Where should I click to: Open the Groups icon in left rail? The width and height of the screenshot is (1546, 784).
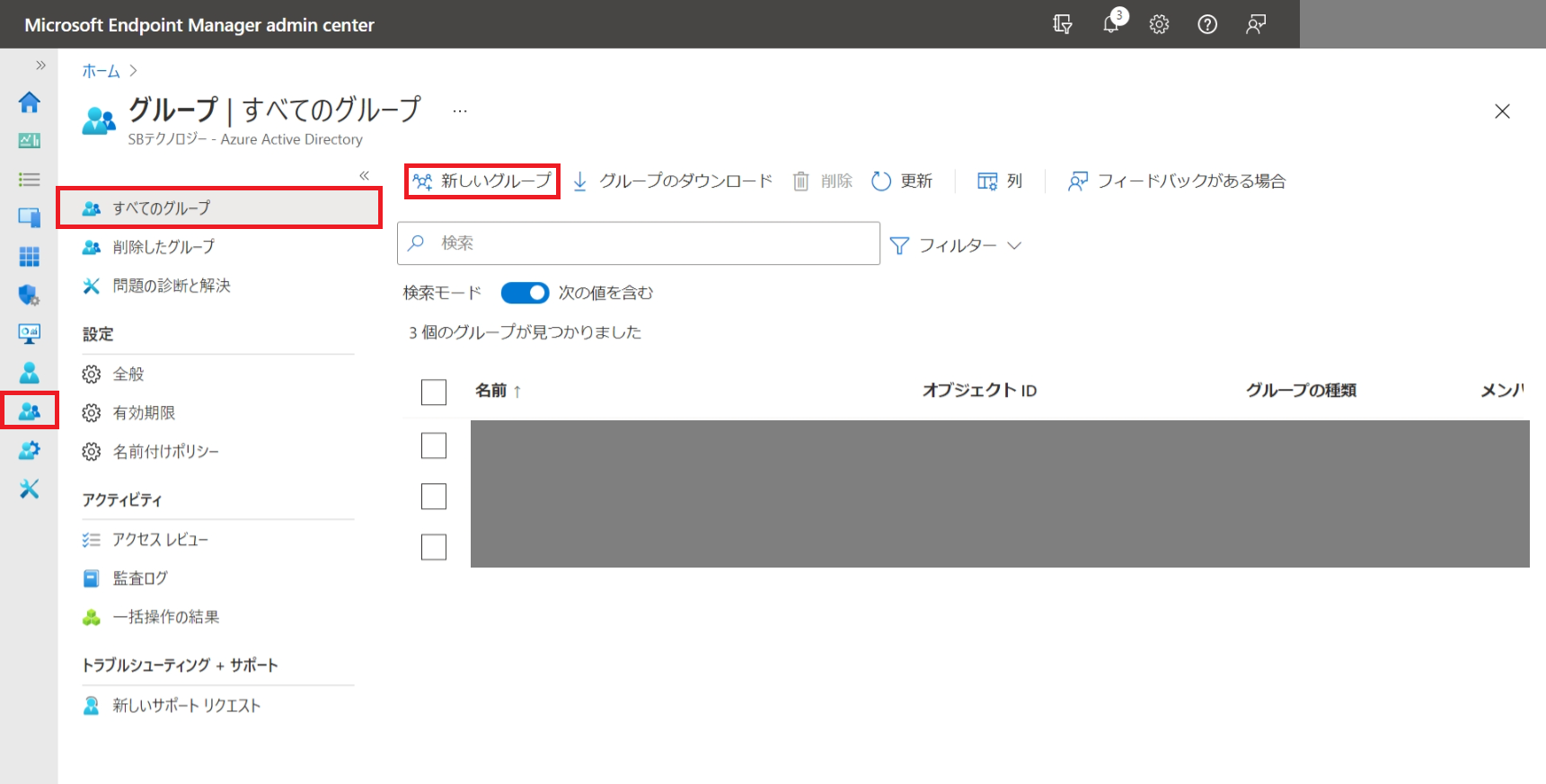click(29, 410)
